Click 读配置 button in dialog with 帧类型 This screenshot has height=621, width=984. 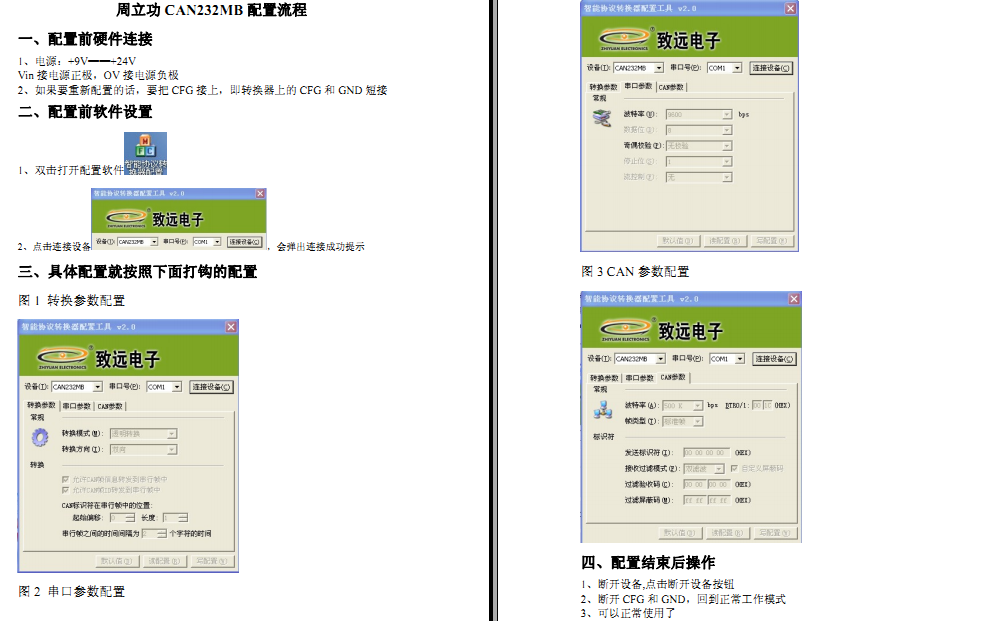click(727, 533)
